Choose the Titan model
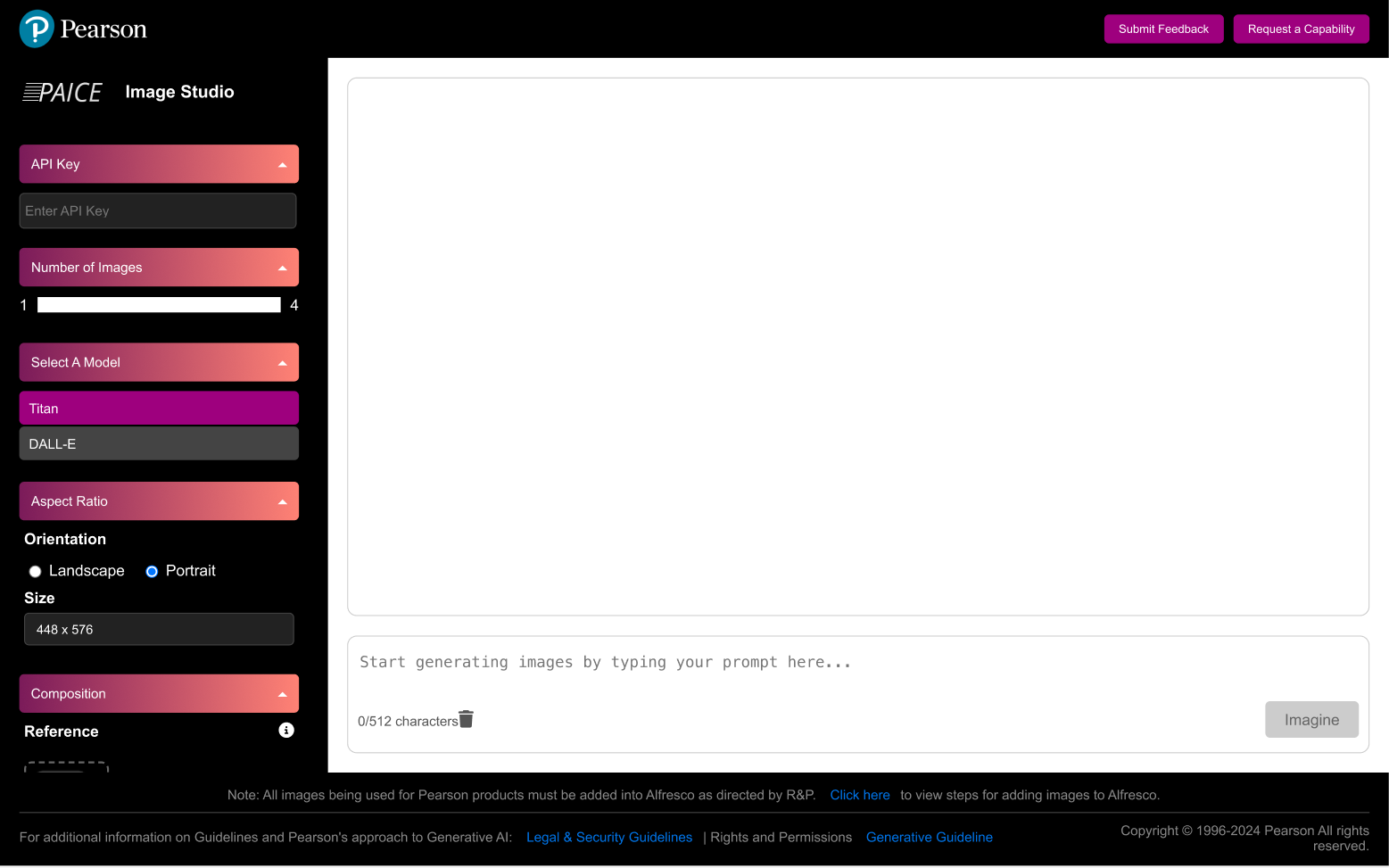Viewport: 1389px width, 868px height. click(159, 408)
